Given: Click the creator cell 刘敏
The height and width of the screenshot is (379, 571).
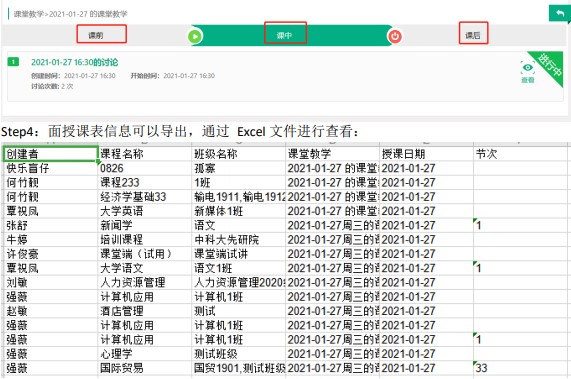Looking at the screenshot, I should 51,283.
